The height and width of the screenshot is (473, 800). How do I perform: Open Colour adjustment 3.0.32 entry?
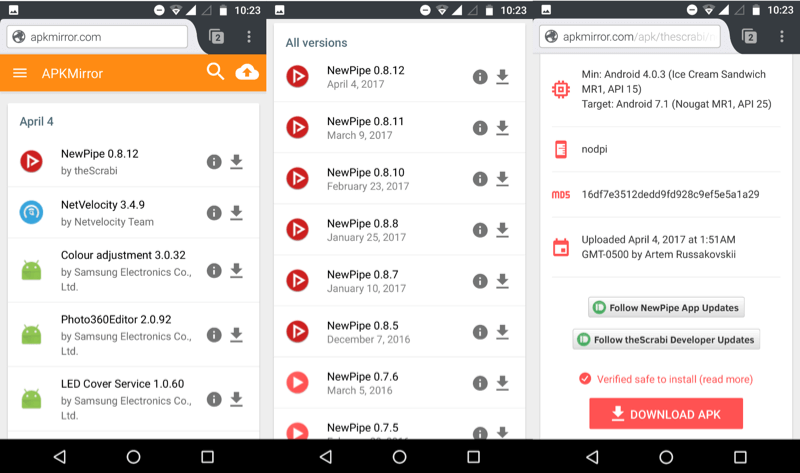[x=133, y=270]
